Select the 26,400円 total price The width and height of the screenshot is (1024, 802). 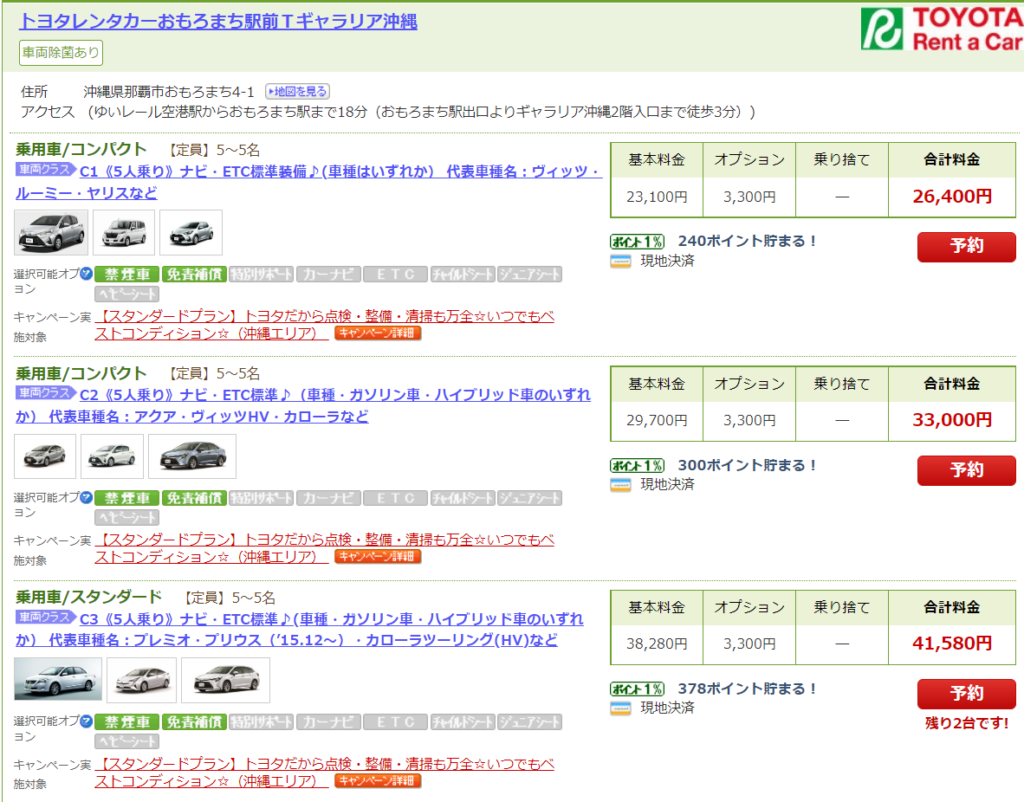pyautogui.click(x=952, y=196)
